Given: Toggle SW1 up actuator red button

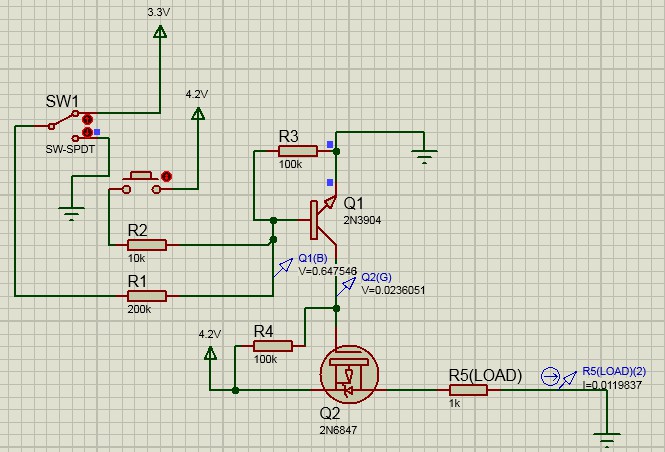Looking at the screenshot, I should pos(88,119).
